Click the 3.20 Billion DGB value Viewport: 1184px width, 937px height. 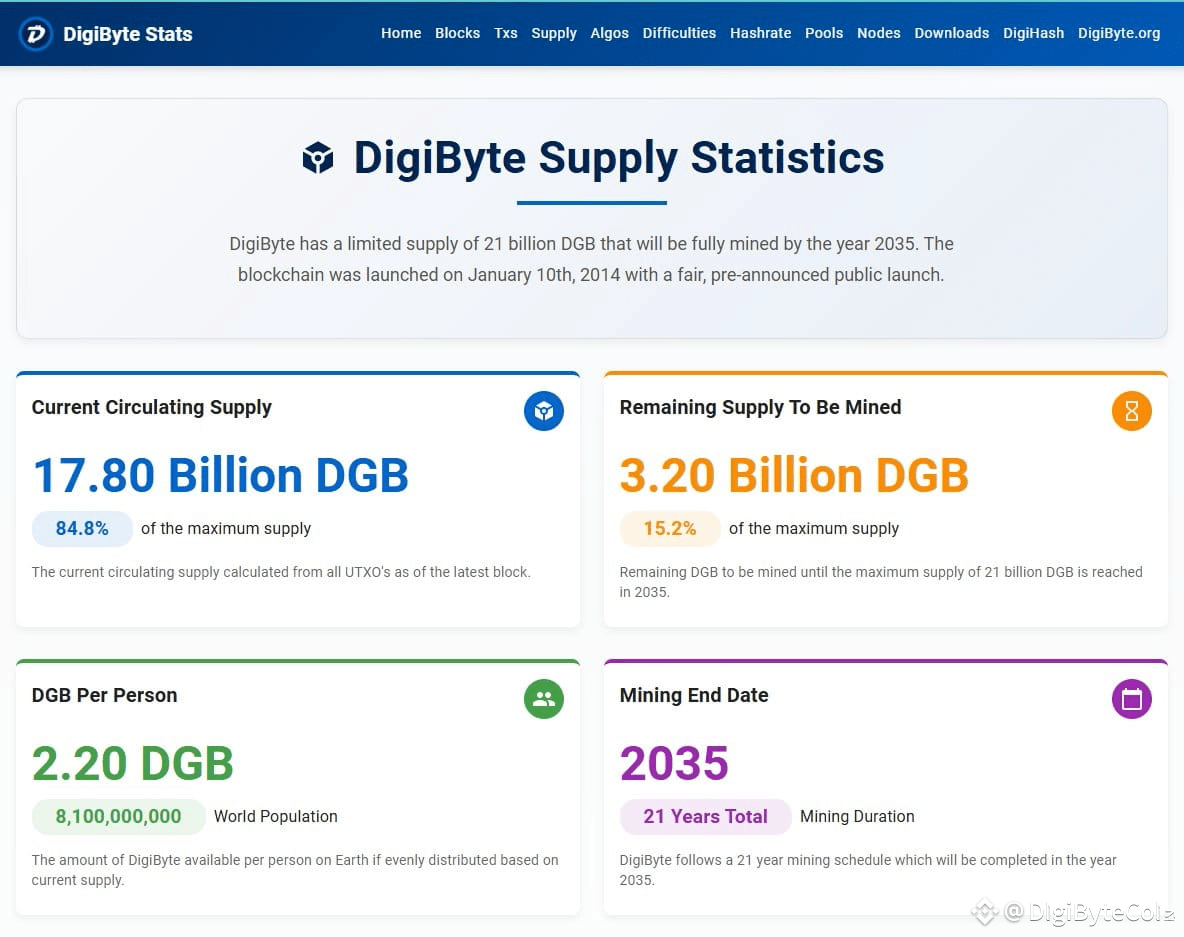tap(794, 475)
